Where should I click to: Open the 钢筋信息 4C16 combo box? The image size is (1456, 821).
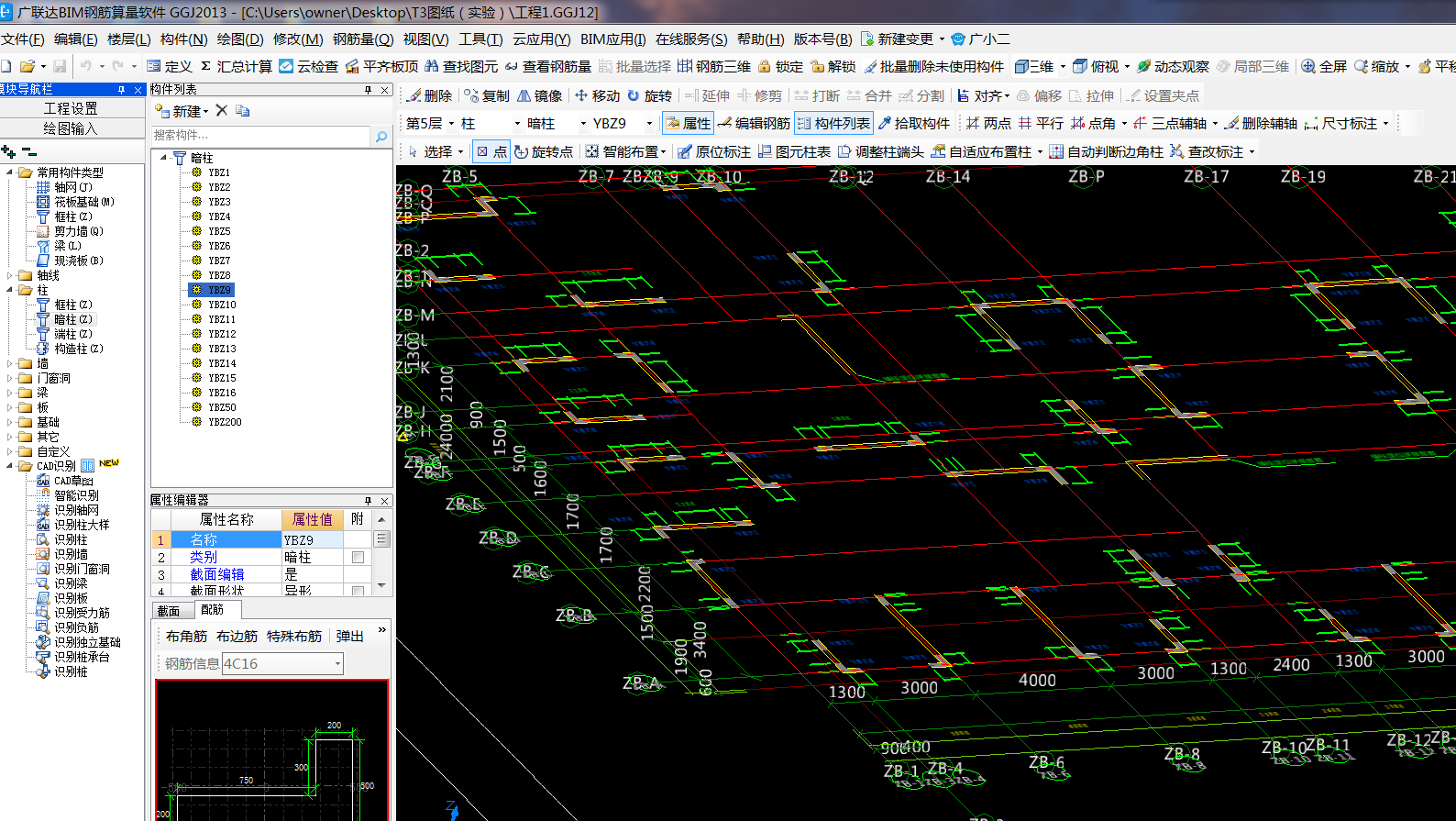point(282,663)
